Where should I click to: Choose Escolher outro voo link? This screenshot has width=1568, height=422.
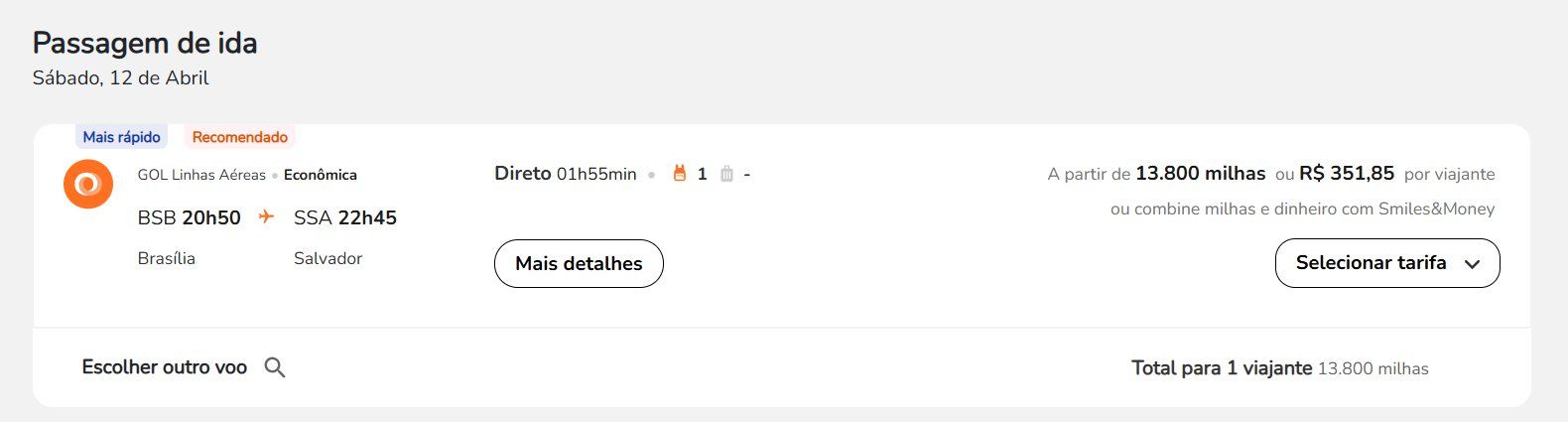coord(165,367)
